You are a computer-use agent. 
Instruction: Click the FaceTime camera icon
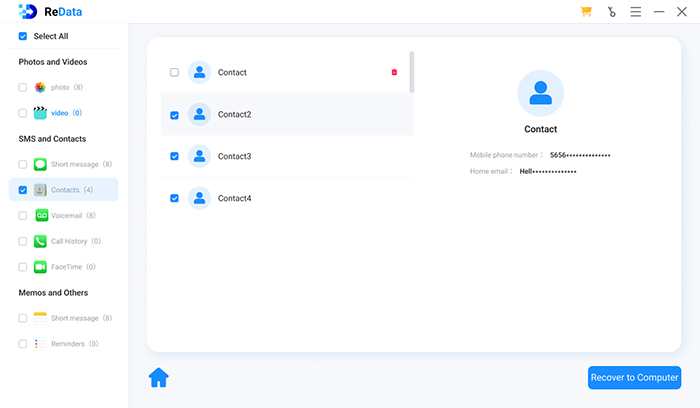coord(40,267)
